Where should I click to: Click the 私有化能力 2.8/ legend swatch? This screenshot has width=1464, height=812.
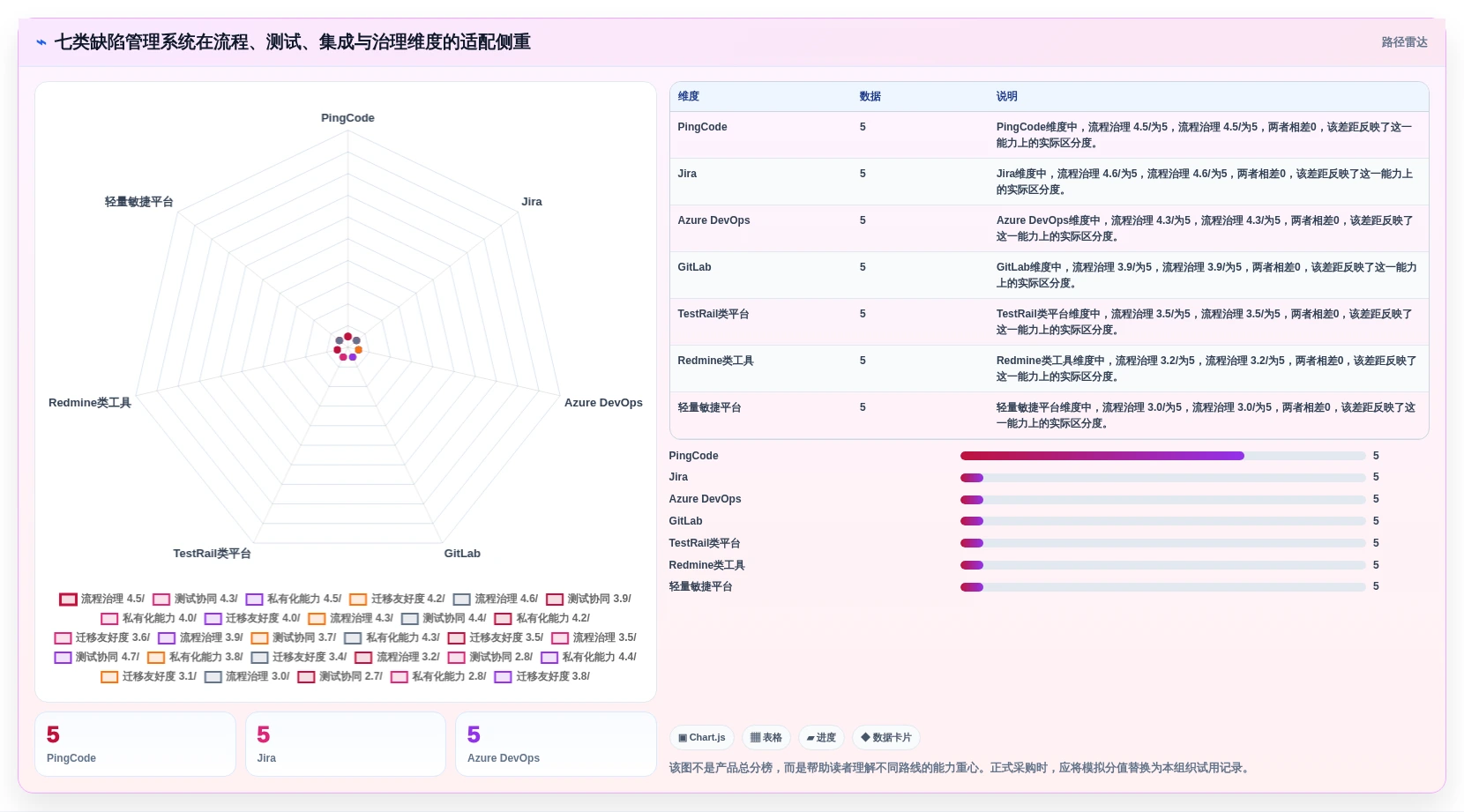(x=400, y=677)
